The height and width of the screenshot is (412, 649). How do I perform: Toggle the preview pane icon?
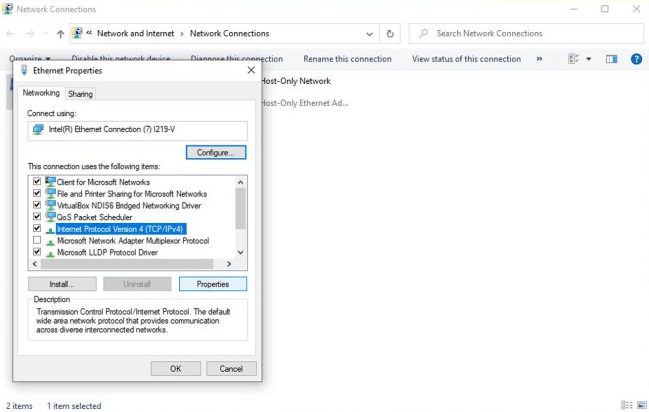click(611, 59)
